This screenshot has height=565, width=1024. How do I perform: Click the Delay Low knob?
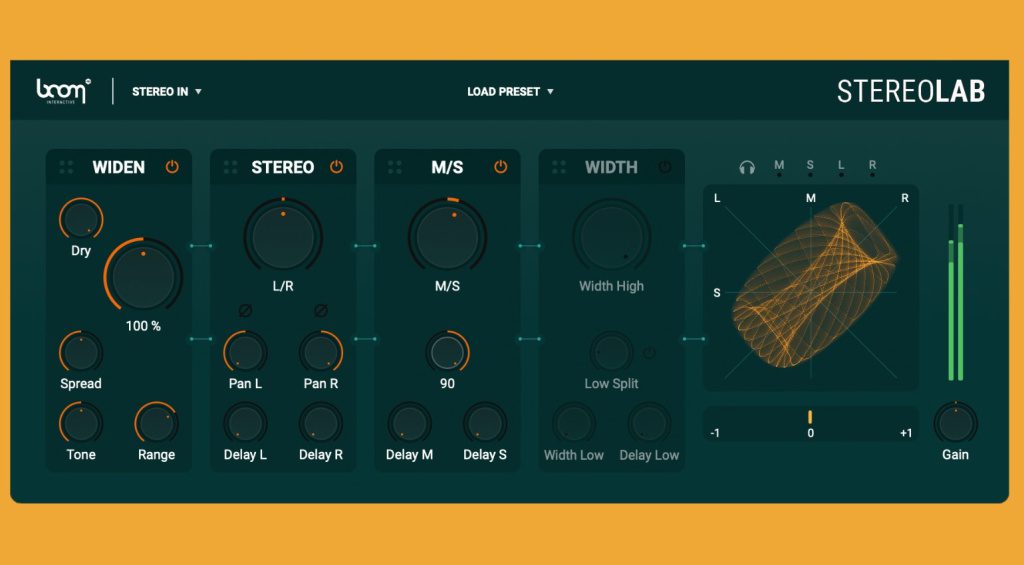click(649, 423)
